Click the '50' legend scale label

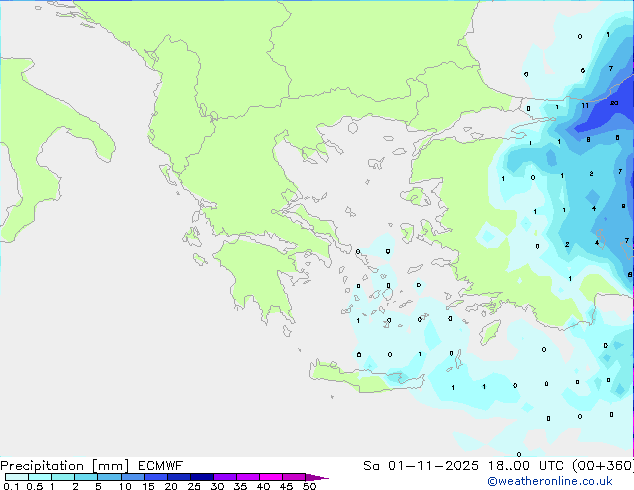pos(309,486)
